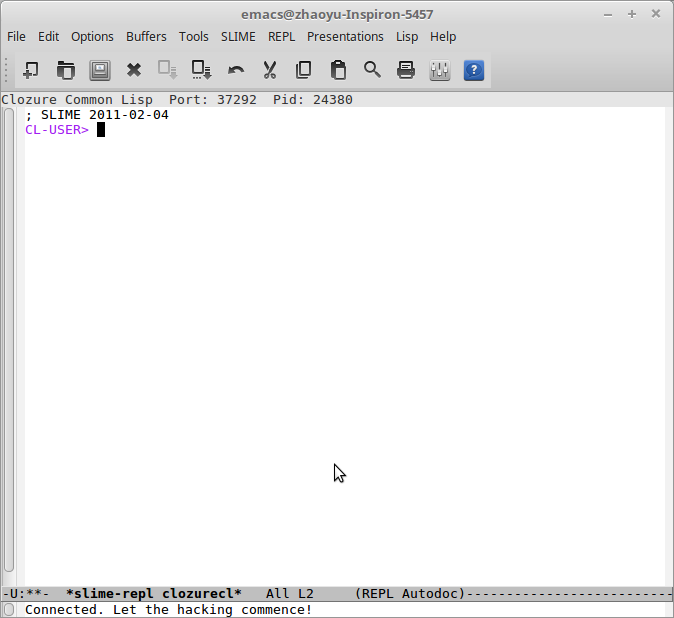This screenshot has width=674, height=618.
Task: Close the emacs window
Action: click(656, 14)
